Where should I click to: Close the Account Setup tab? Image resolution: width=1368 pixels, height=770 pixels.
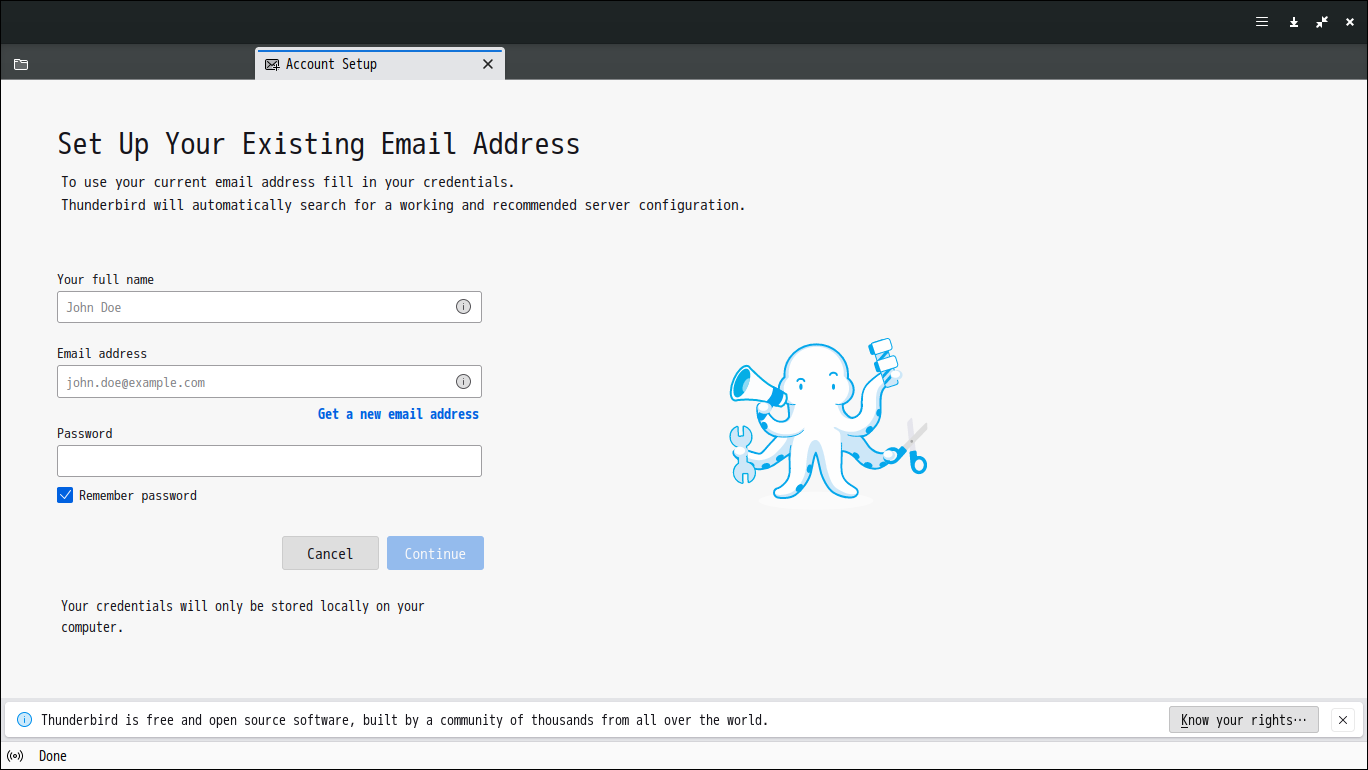coord(488,64)
